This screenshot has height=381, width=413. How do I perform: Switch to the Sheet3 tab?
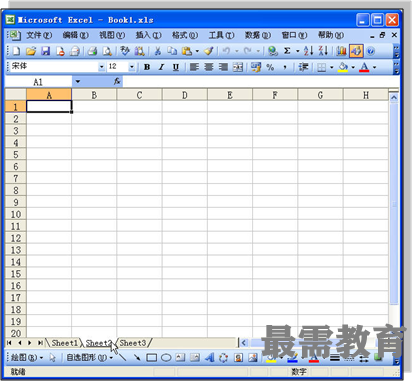tap(133, 343)
